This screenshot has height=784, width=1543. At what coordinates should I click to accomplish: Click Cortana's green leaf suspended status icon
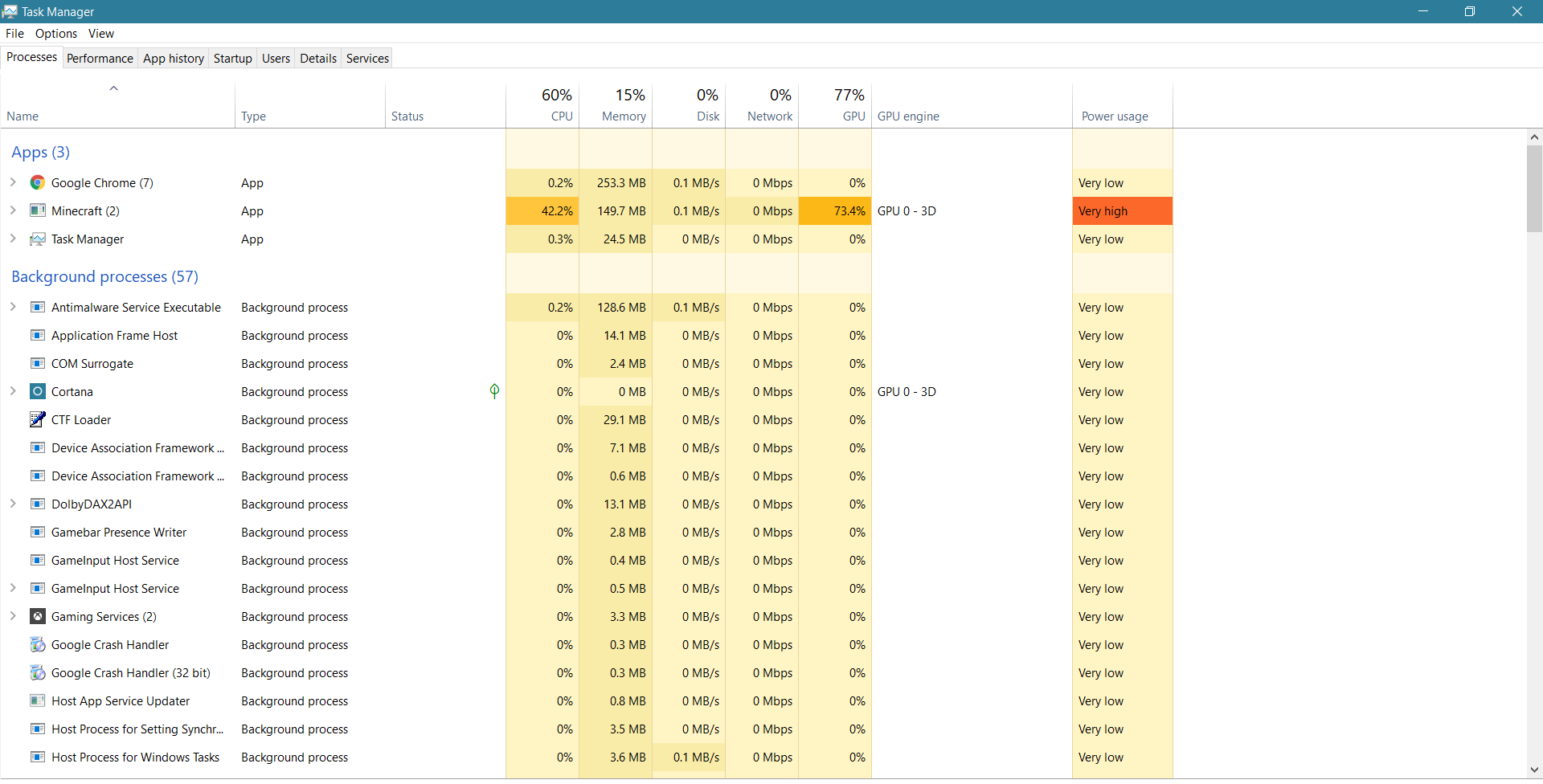click(x=494, y=391)
